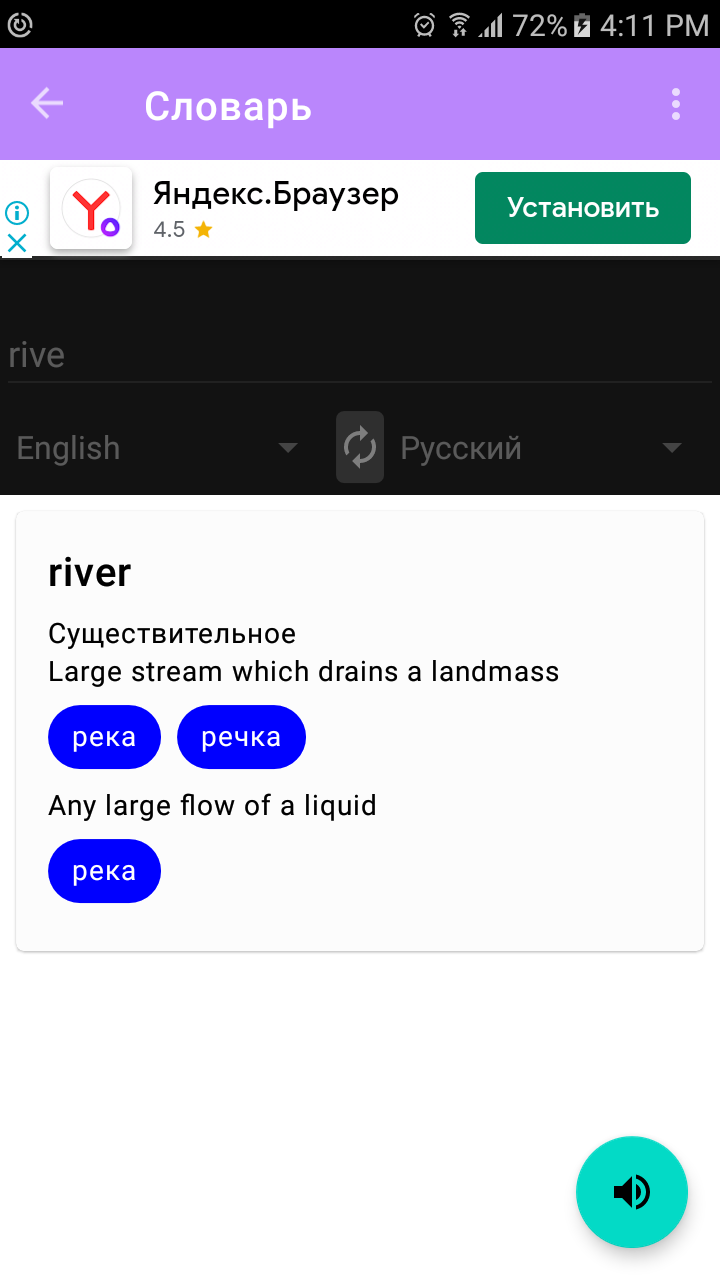Tap the battery icon in status bar

tap(583, 25)
